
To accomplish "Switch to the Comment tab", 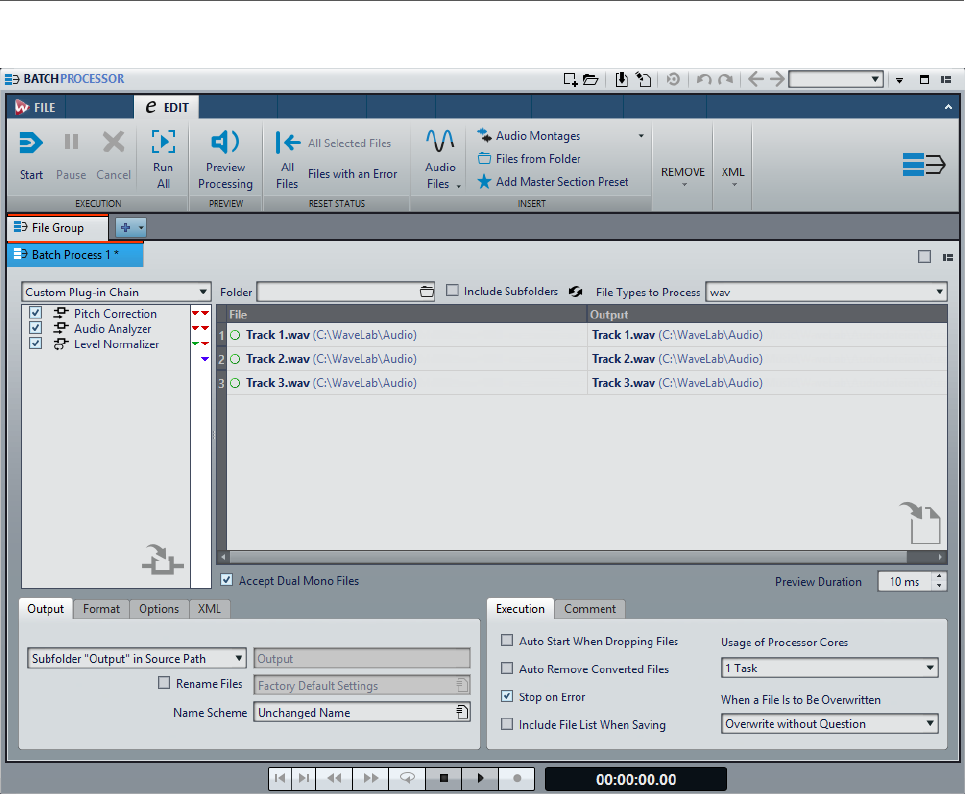I will coord(590,609).
